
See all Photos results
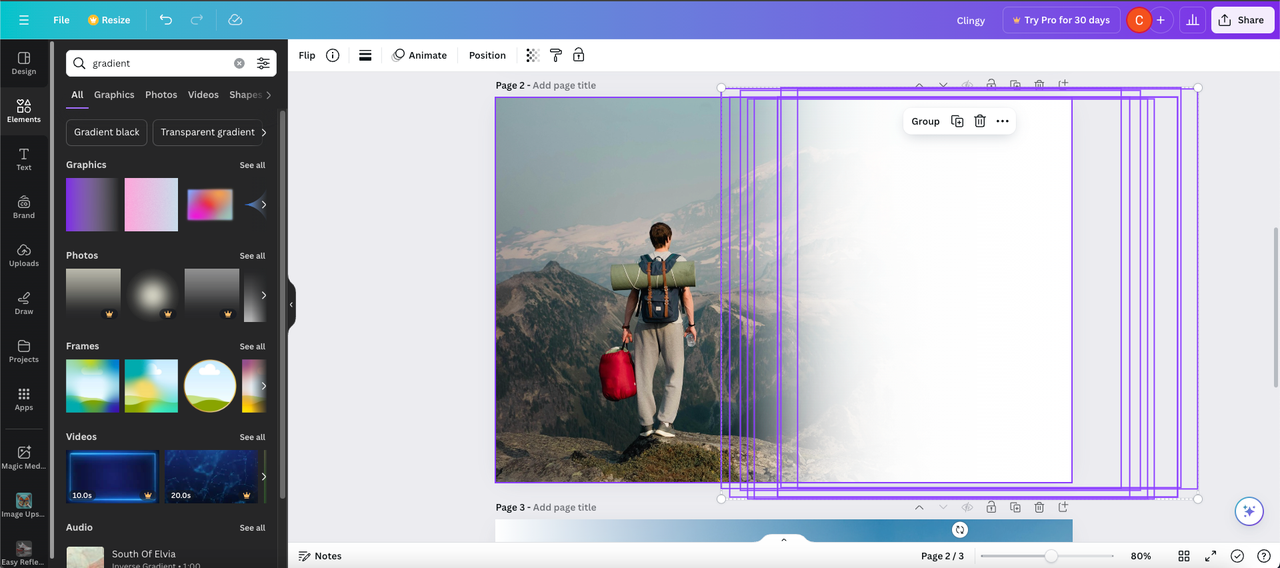point(252,256)
